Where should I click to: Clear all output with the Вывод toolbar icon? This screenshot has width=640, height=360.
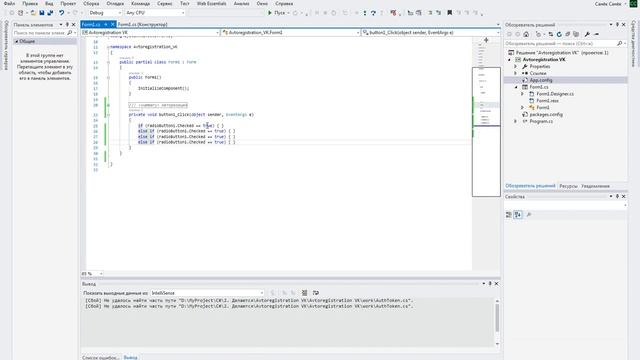304,293
